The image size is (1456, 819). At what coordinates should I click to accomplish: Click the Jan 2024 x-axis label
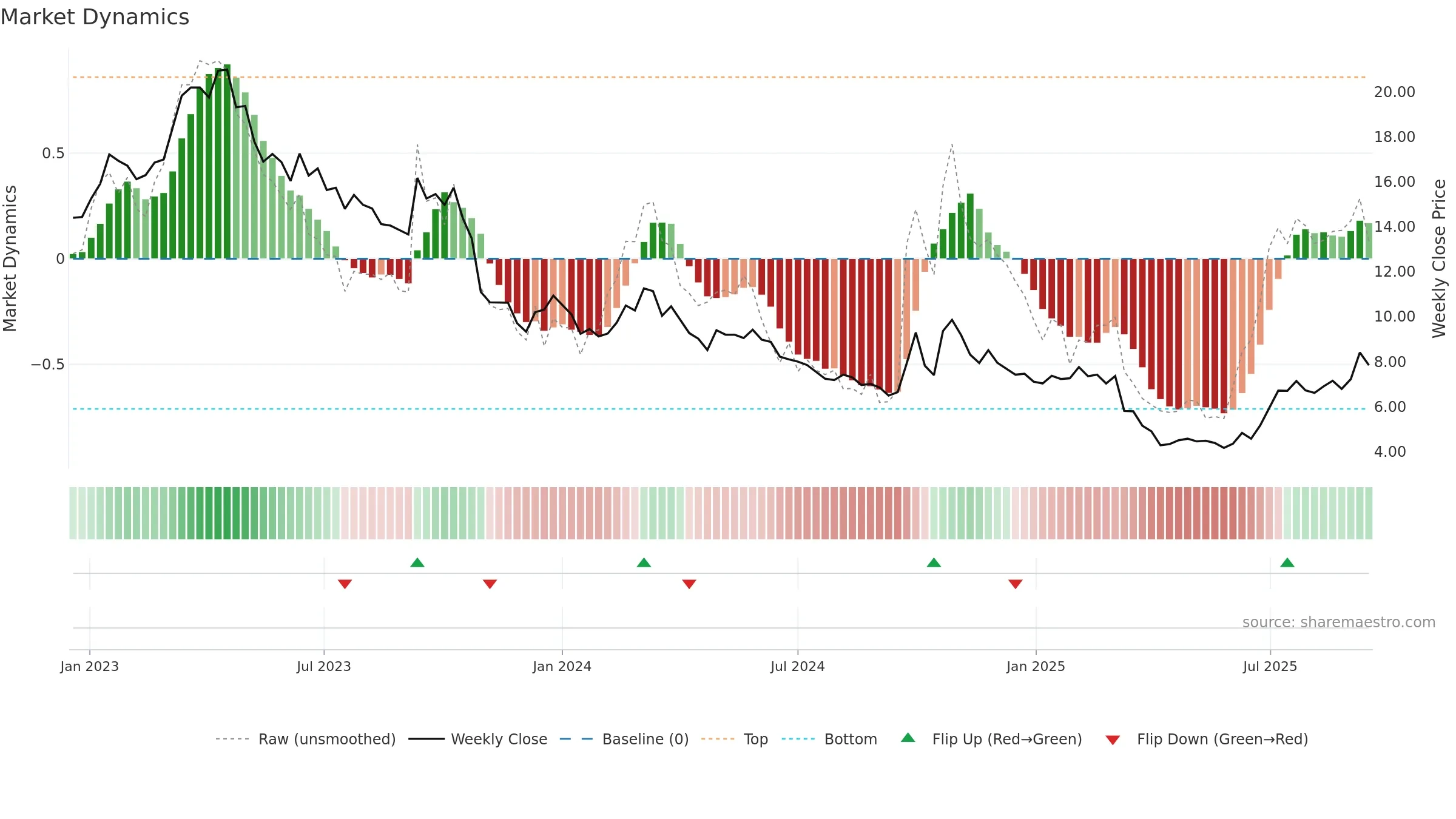[x=562, y=666]
